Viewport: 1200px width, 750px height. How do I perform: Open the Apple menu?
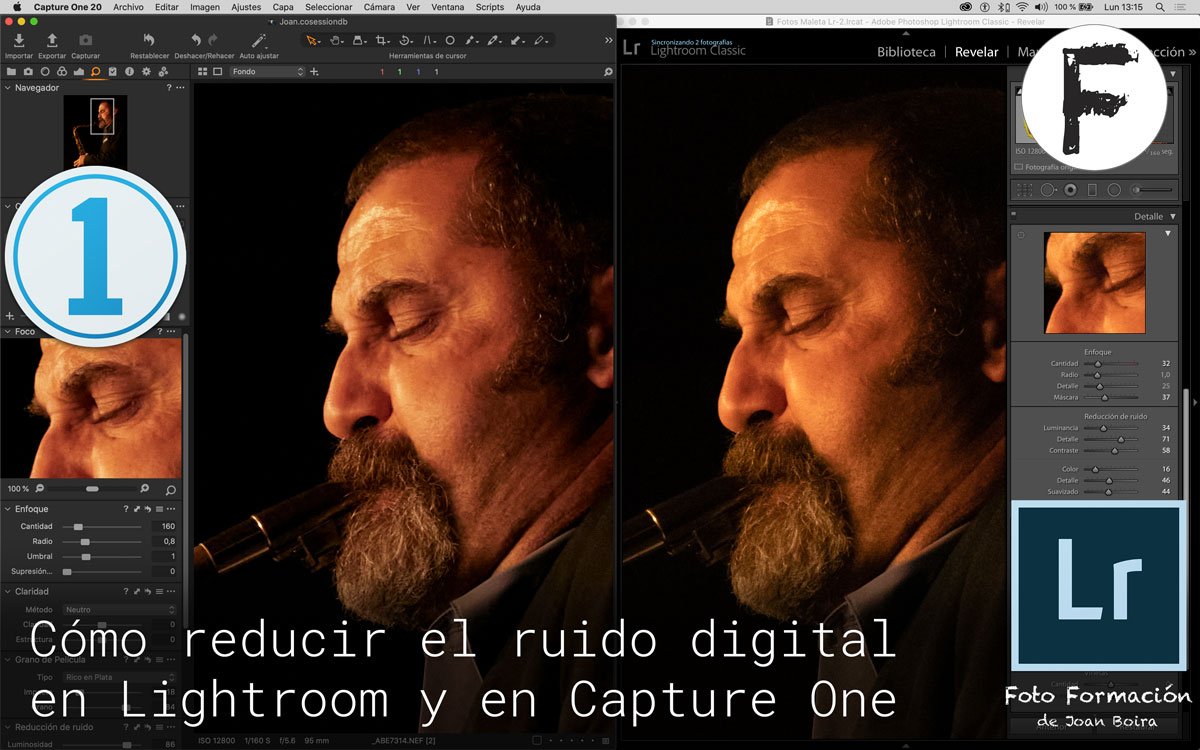(17, 7)
